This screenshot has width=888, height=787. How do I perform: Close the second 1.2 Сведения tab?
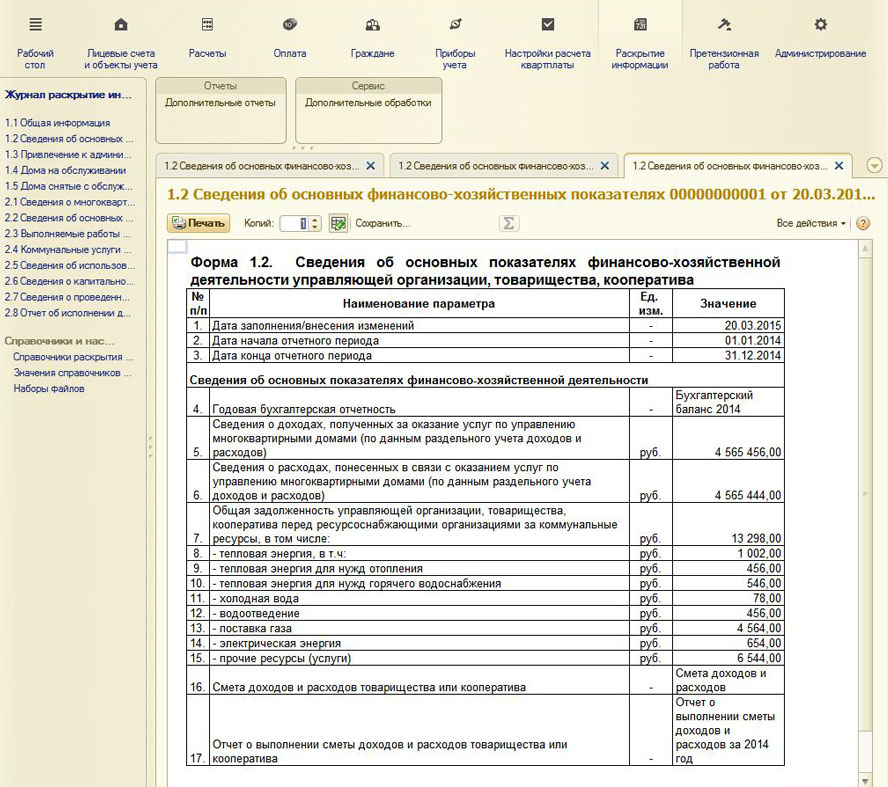click(x=605, y=166)
